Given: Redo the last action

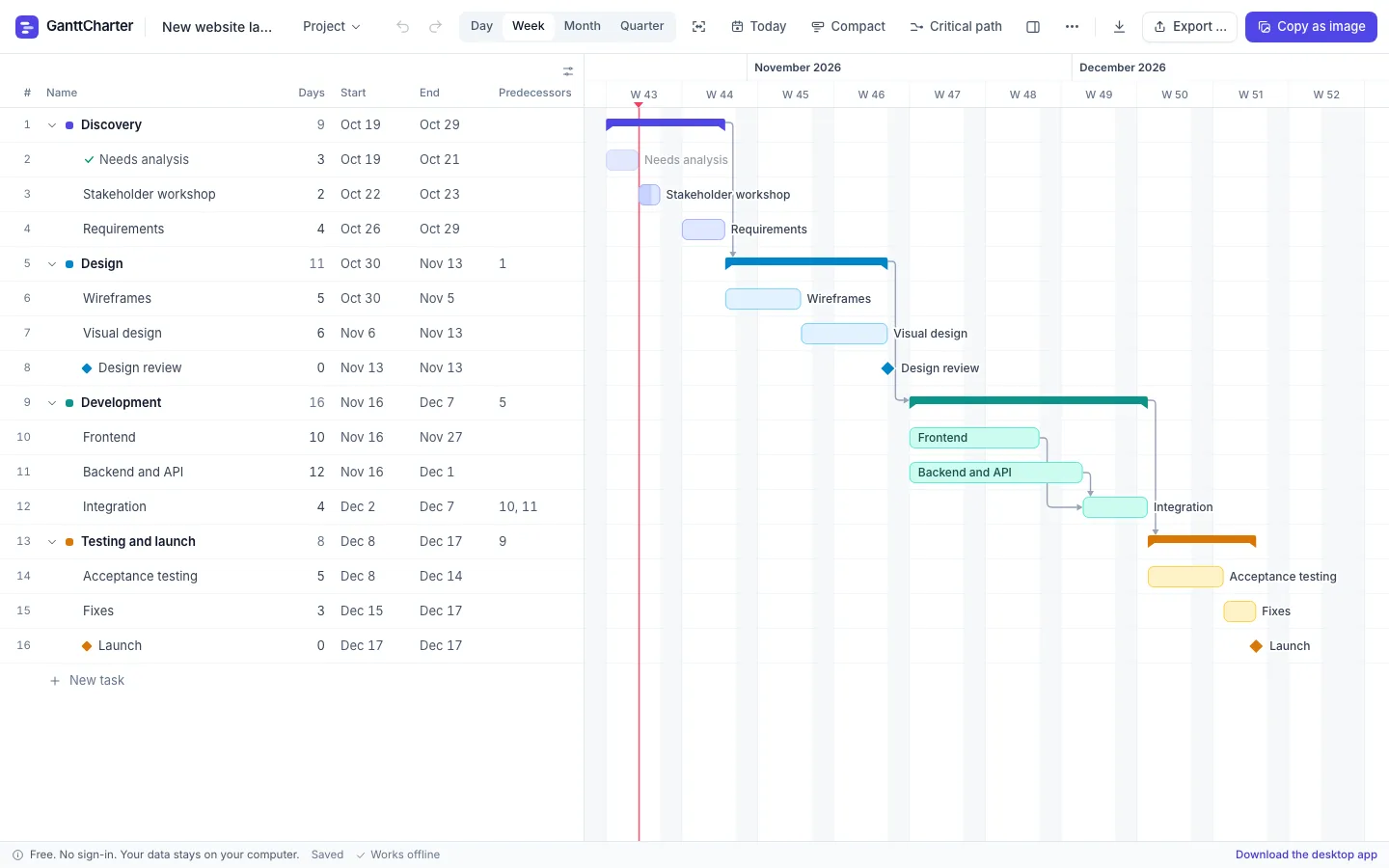Looking at the screenshot, I should (435, 27).
